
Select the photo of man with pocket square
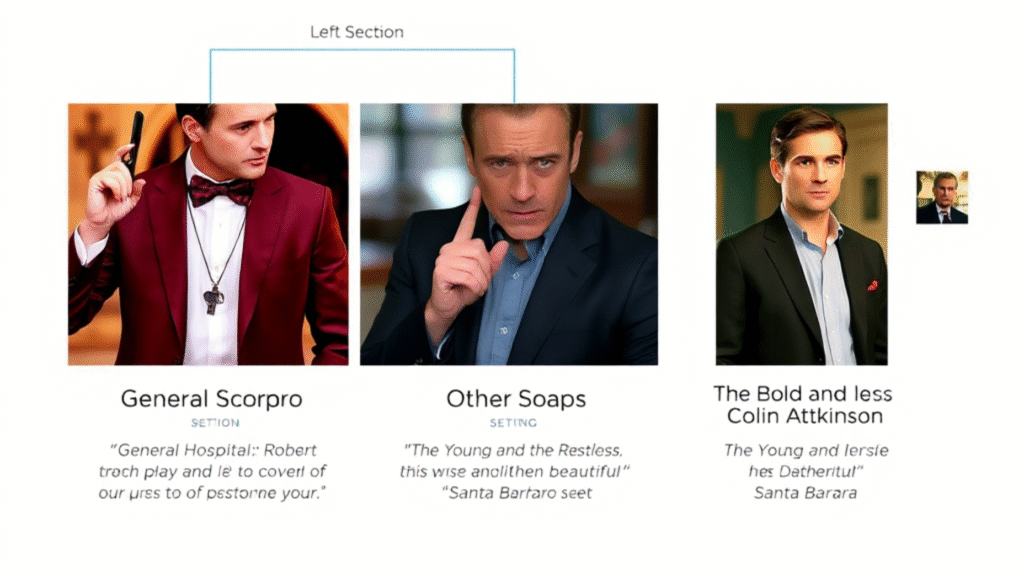pos(801,234)
